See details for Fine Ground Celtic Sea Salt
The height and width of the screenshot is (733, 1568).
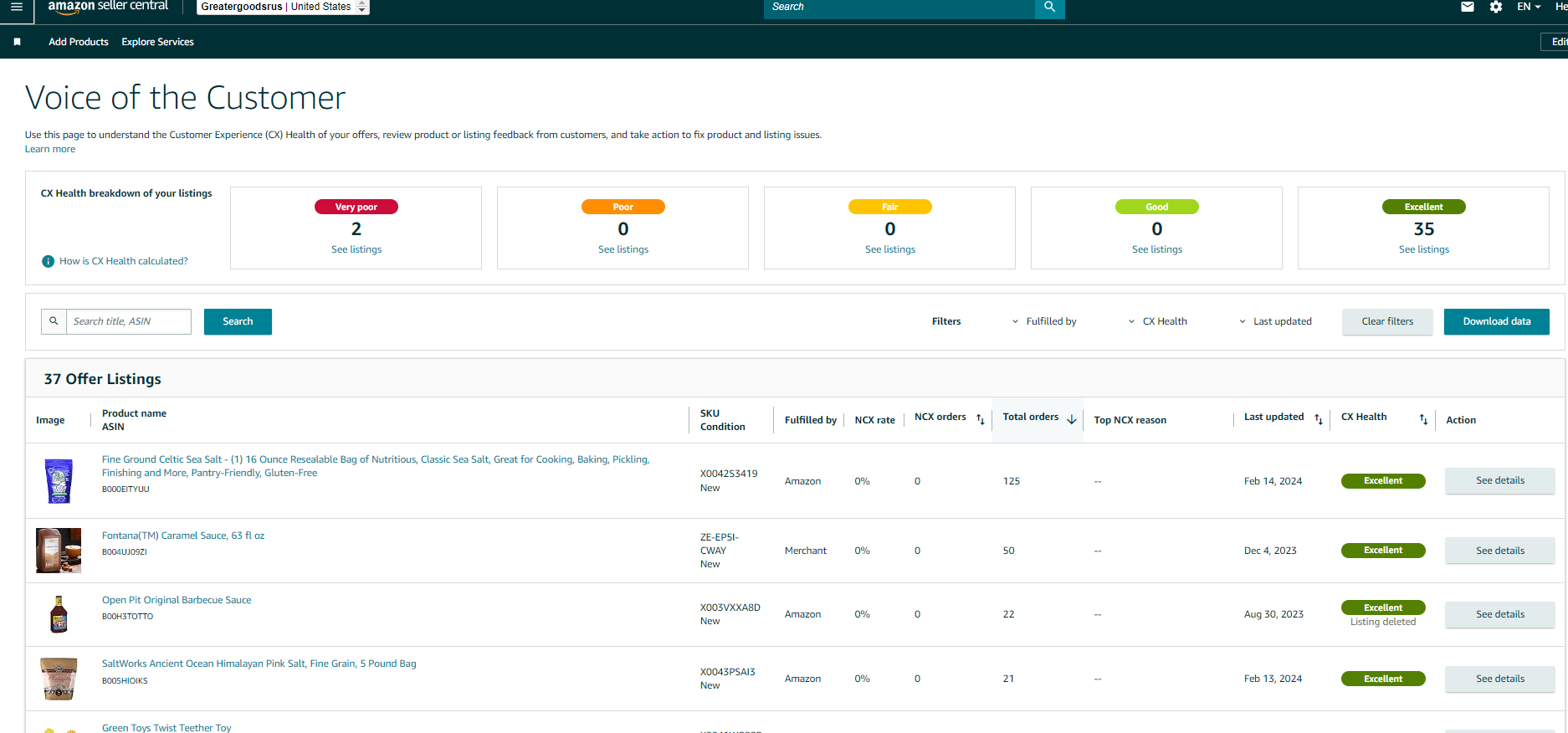click(x=1500, y=480)
